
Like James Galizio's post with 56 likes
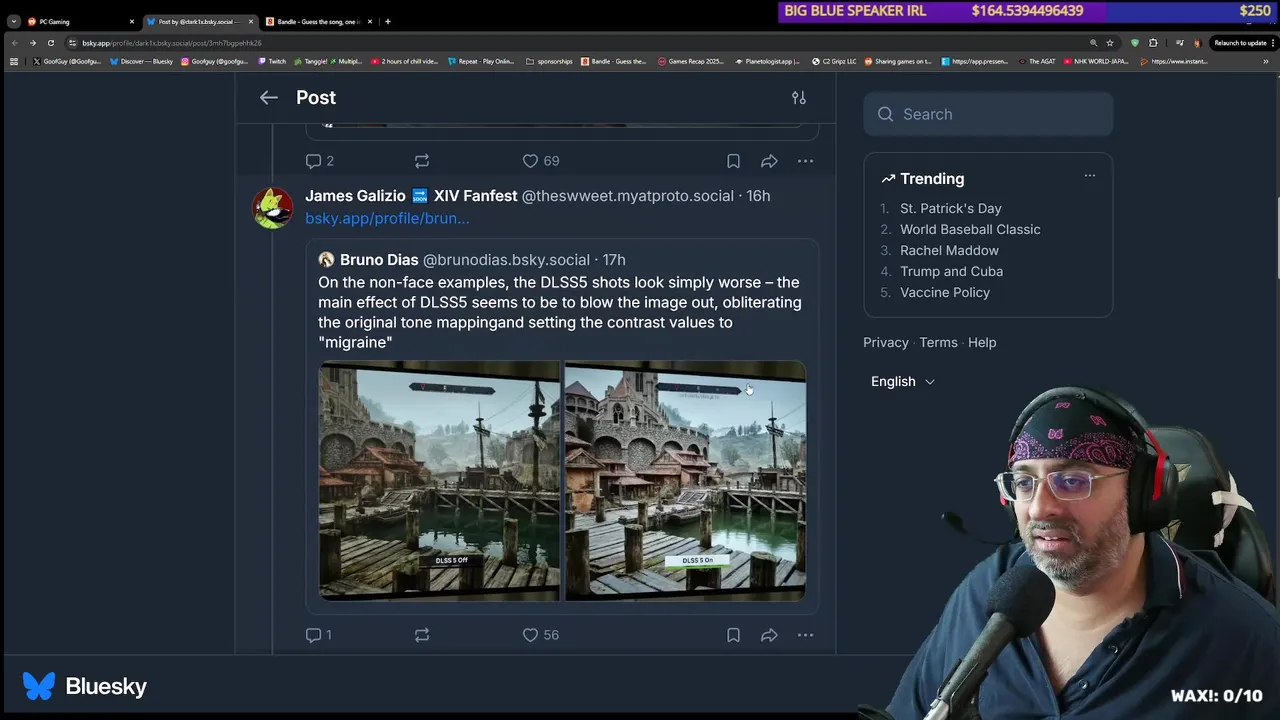(x=541, y=634)
